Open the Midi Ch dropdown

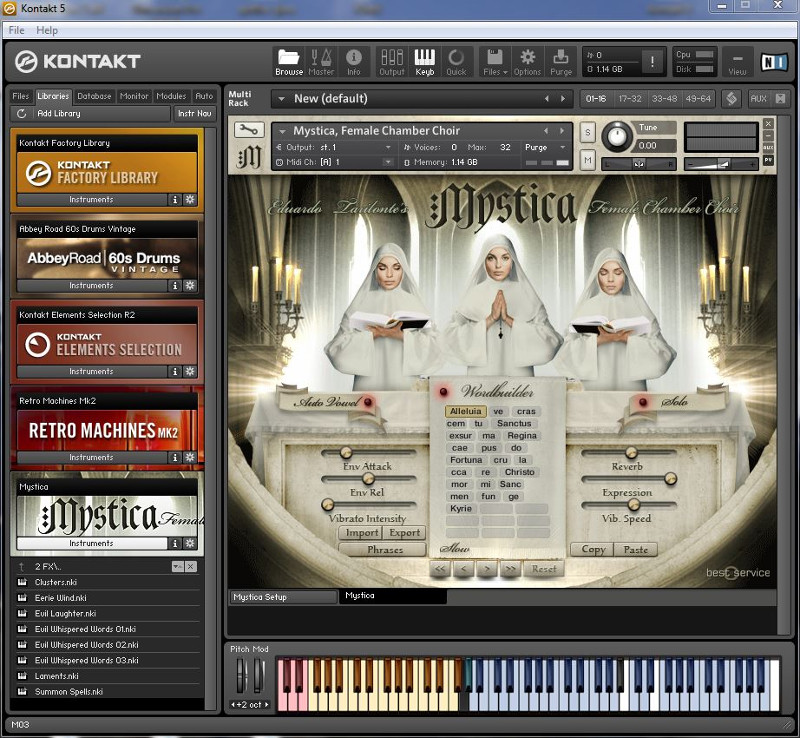(x=388, y=162)
